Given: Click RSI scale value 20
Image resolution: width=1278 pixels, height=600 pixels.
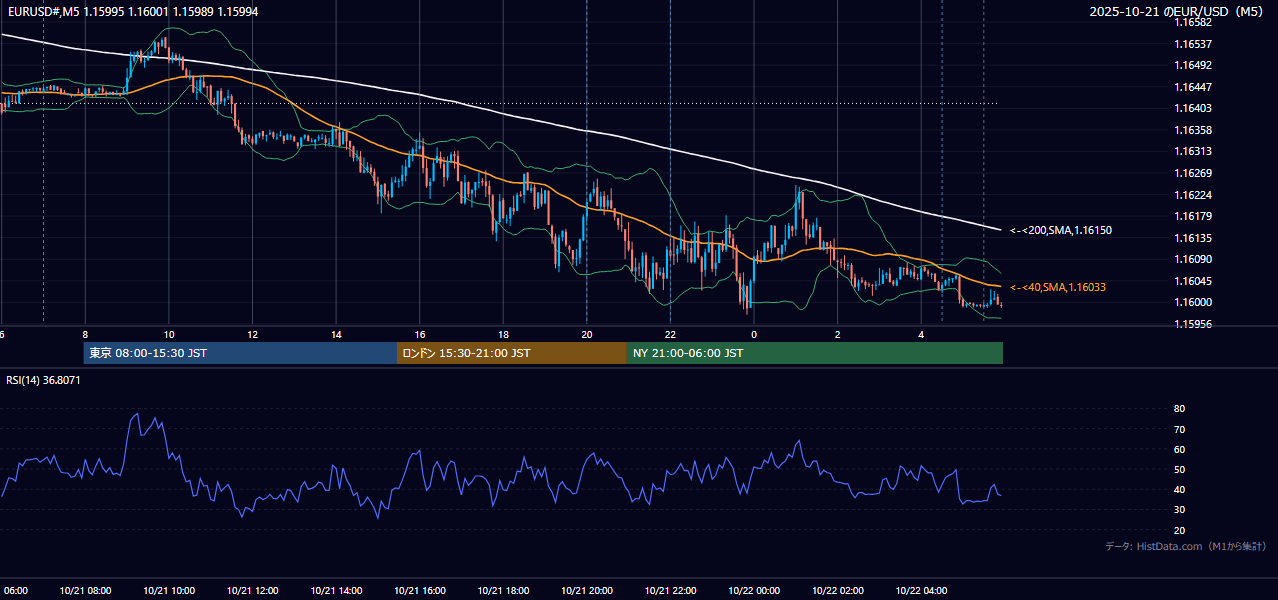Looking at the screenshot, I should 1179,530.
